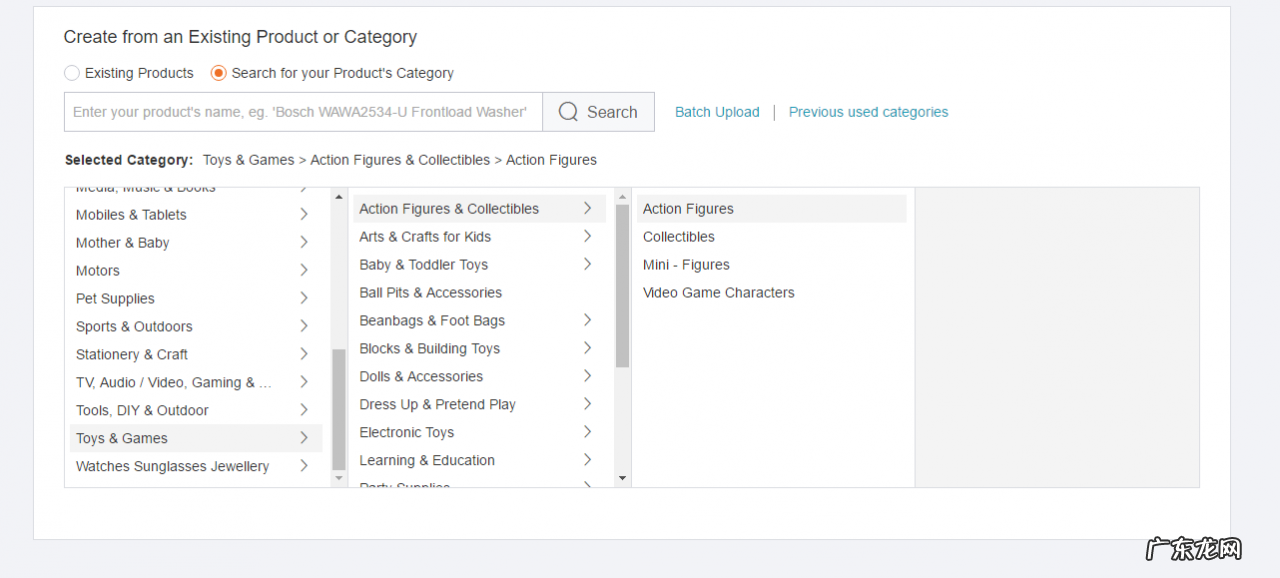Select Search for your Product's Category option
The height and width of the screenshot is (578, 1280).
tap(218, 73)
